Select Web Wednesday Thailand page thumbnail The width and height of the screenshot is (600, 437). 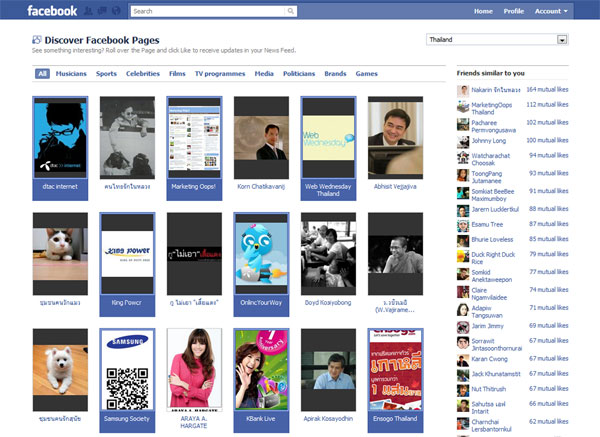point(328,138)
